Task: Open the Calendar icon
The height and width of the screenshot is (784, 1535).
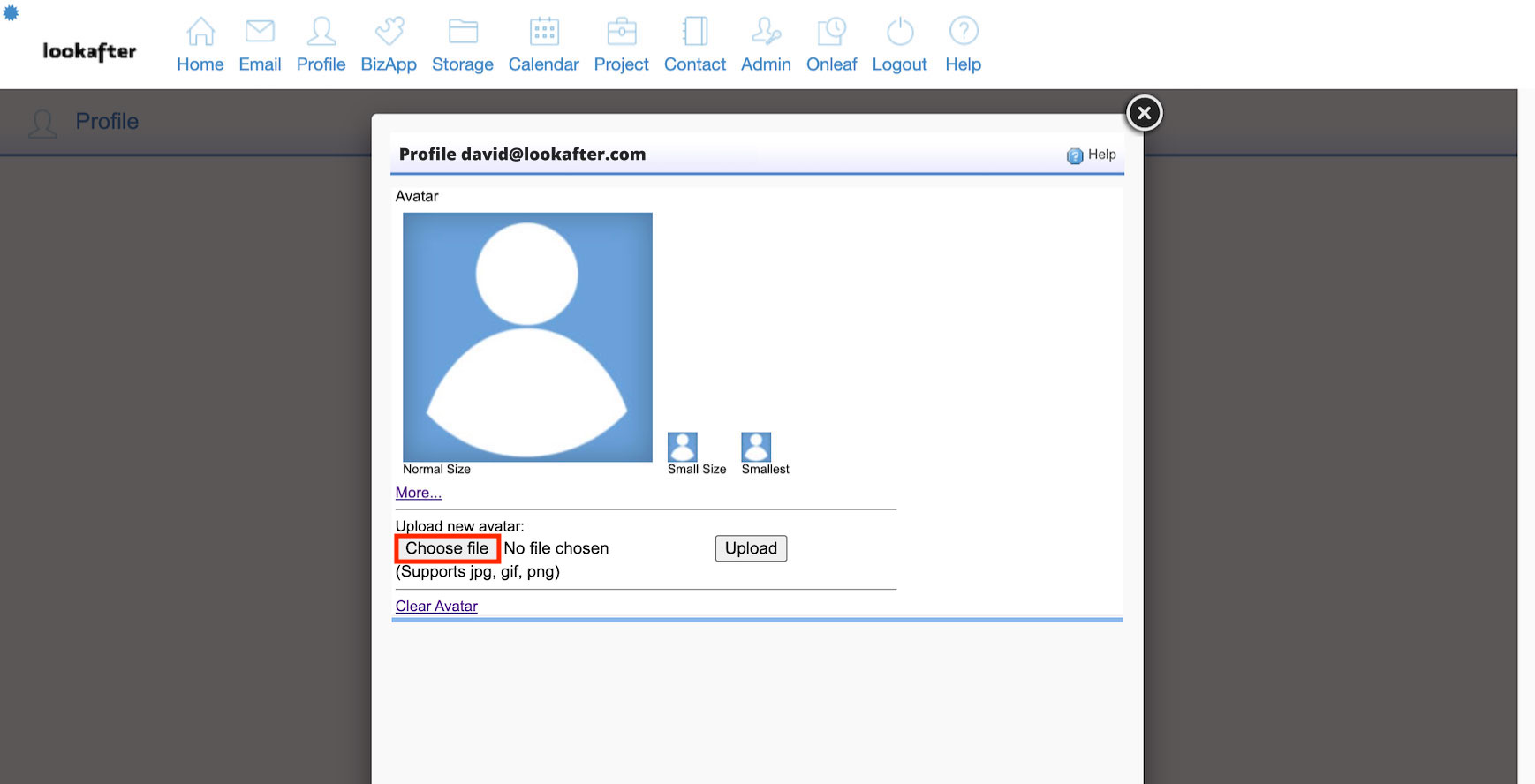Action: point(544,32)
